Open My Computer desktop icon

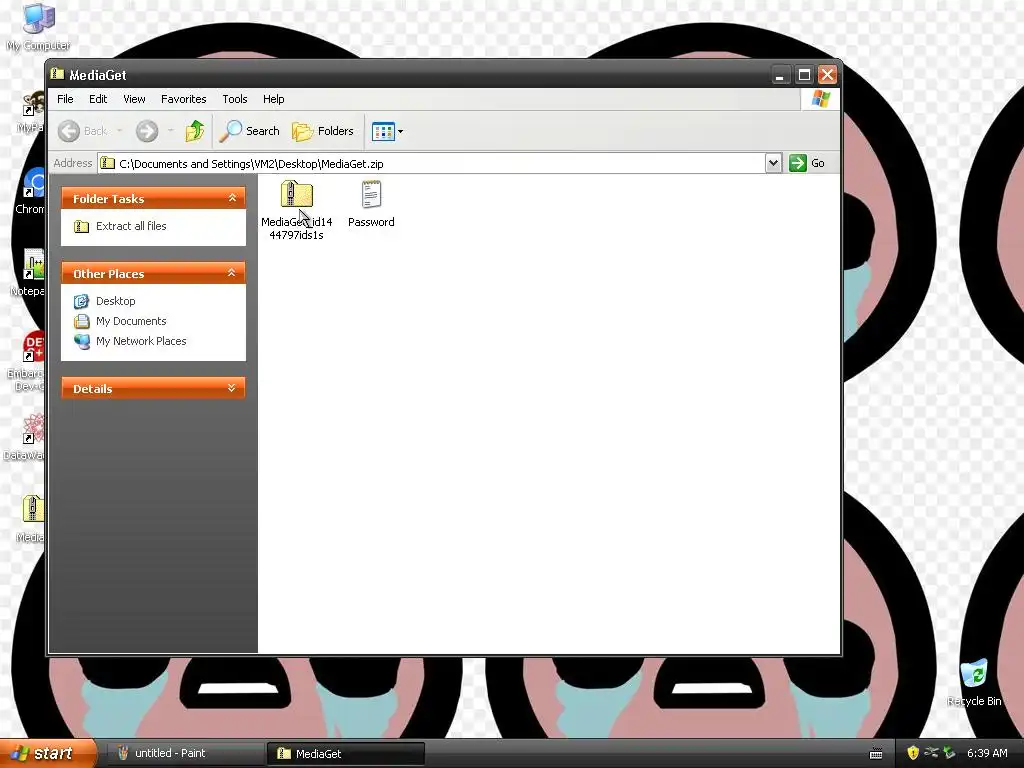tap(38, 27)
